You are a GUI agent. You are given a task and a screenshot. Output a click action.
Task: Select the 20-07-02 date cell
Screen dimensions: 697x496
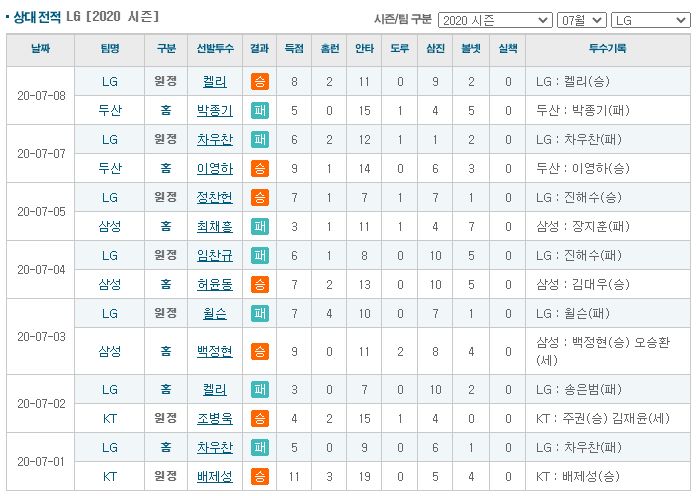coord(41,404)
